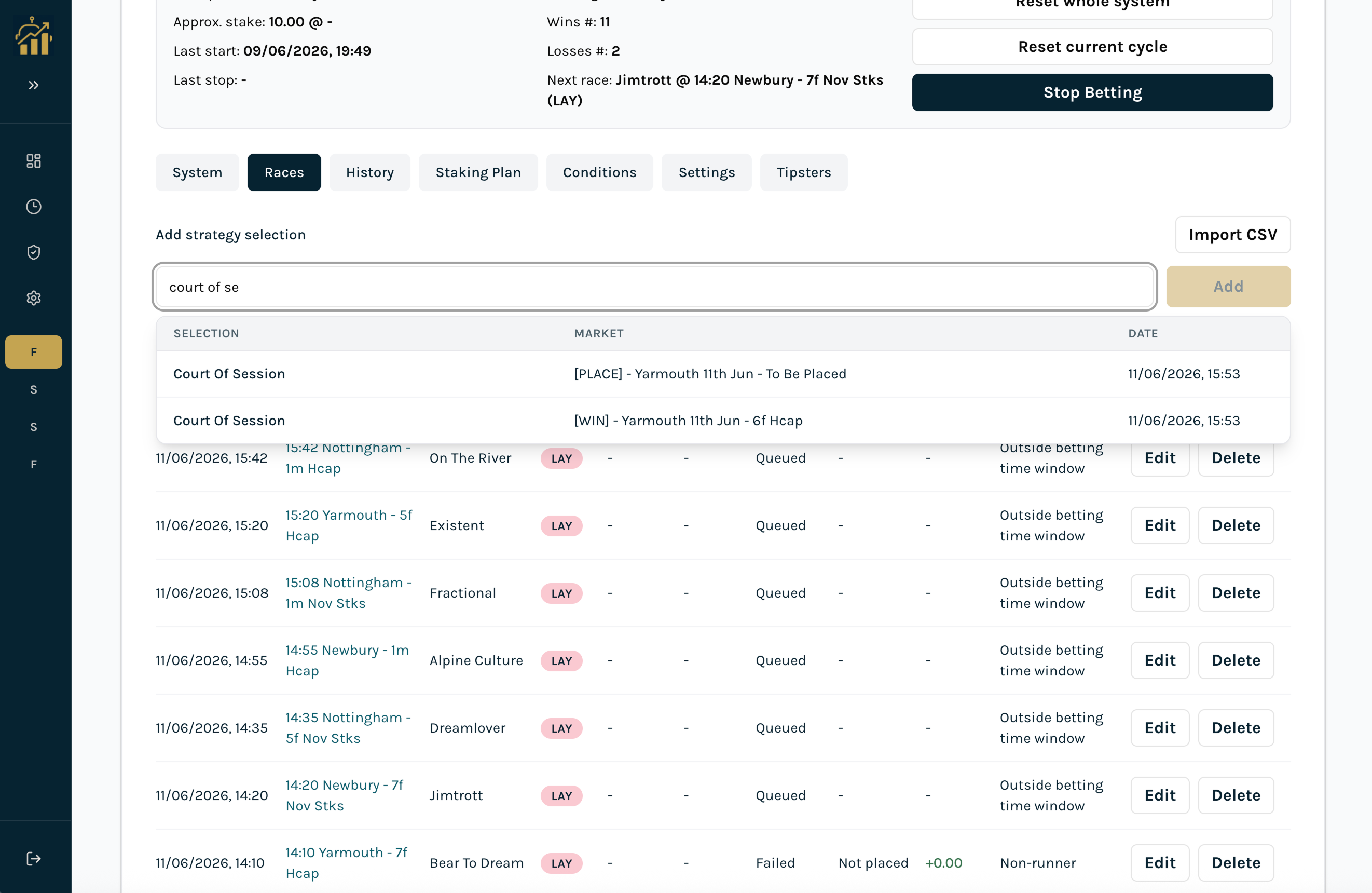
Task: Choose Court Of Session PLACE Yarmouth suggestion
Action: (723, 374)
